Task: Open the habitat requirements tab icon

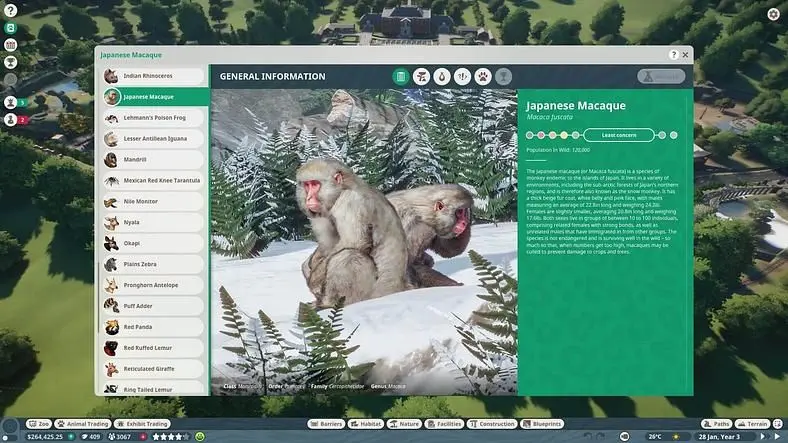Action: tap(421, 76)
